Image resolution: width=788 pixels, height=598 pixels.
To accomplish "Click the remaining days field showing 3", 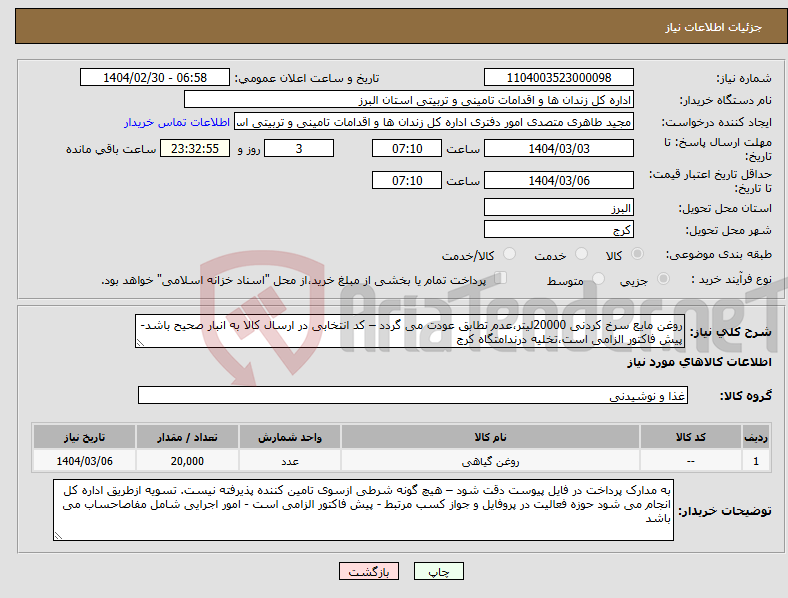I will [299, 148].
